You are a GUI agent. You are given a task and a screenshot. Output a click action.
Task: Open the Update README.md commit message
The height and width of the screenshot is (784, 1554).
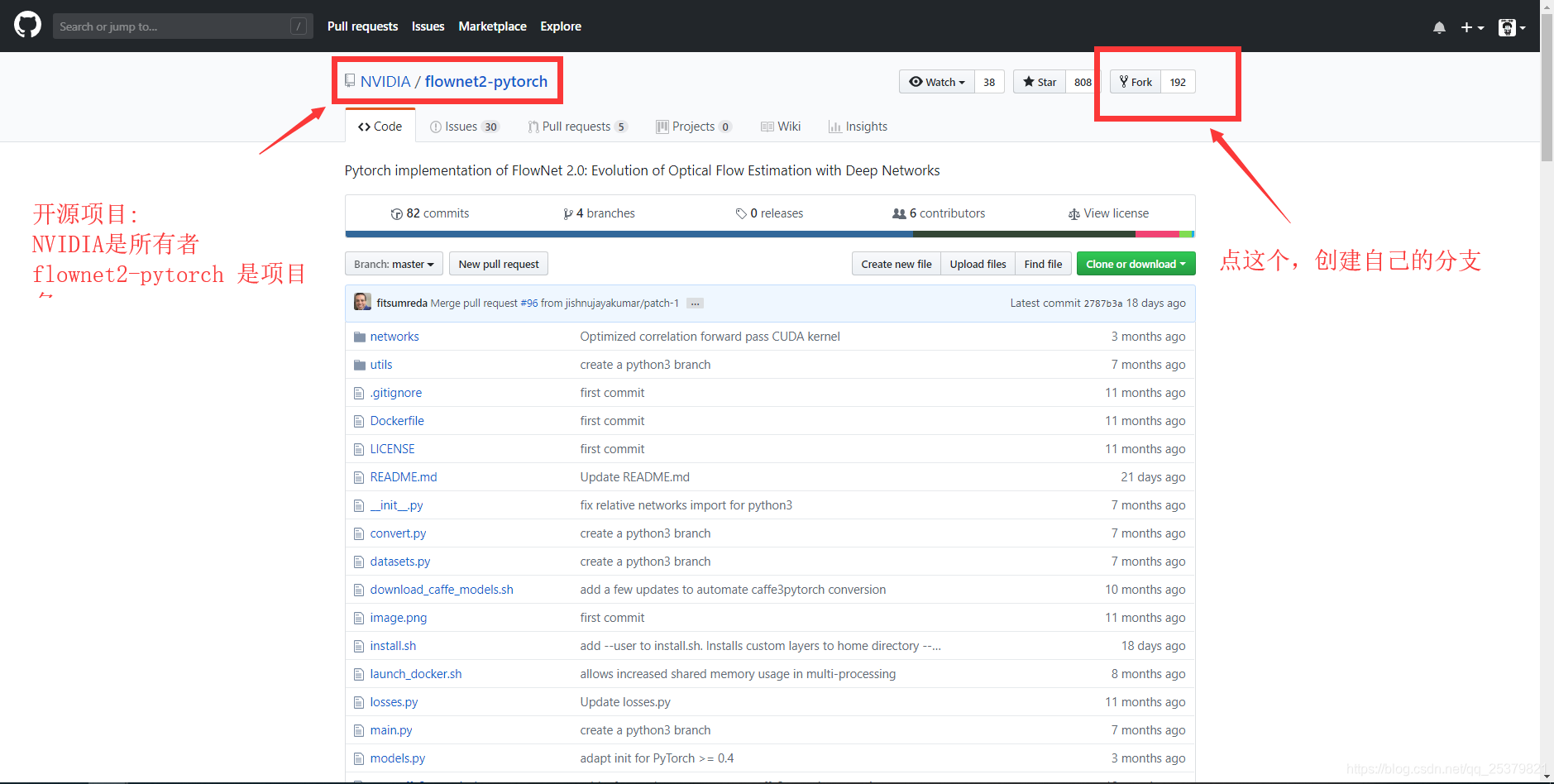point(634,477)
